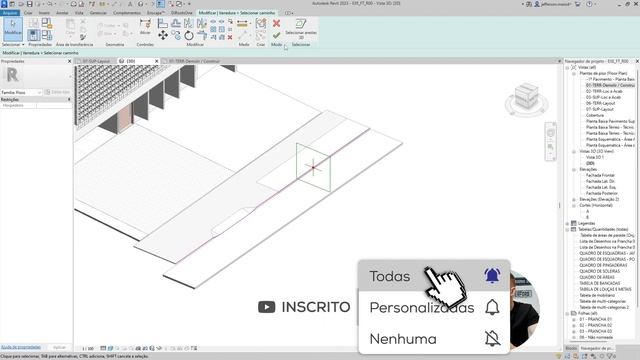Collapse Vistas 3D (3D View) node
This screenshot has height=360, width=640.
click(574, 151)
